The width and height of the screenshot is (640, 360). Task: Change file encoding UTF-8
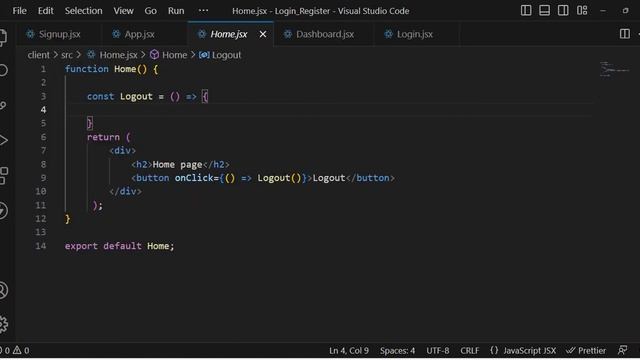point(438,351)
